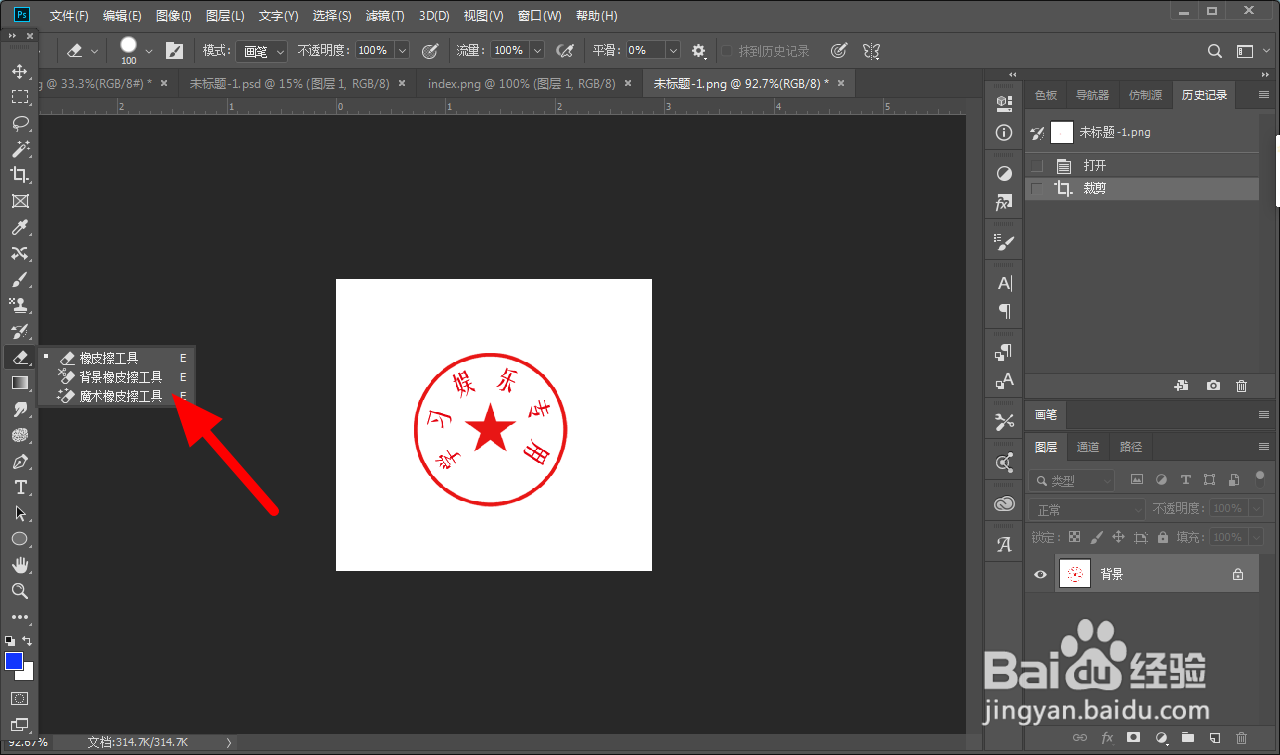1280x755 pixels.
Task: Open the brush settings panel toggle icon
Action: pos(175,50)
